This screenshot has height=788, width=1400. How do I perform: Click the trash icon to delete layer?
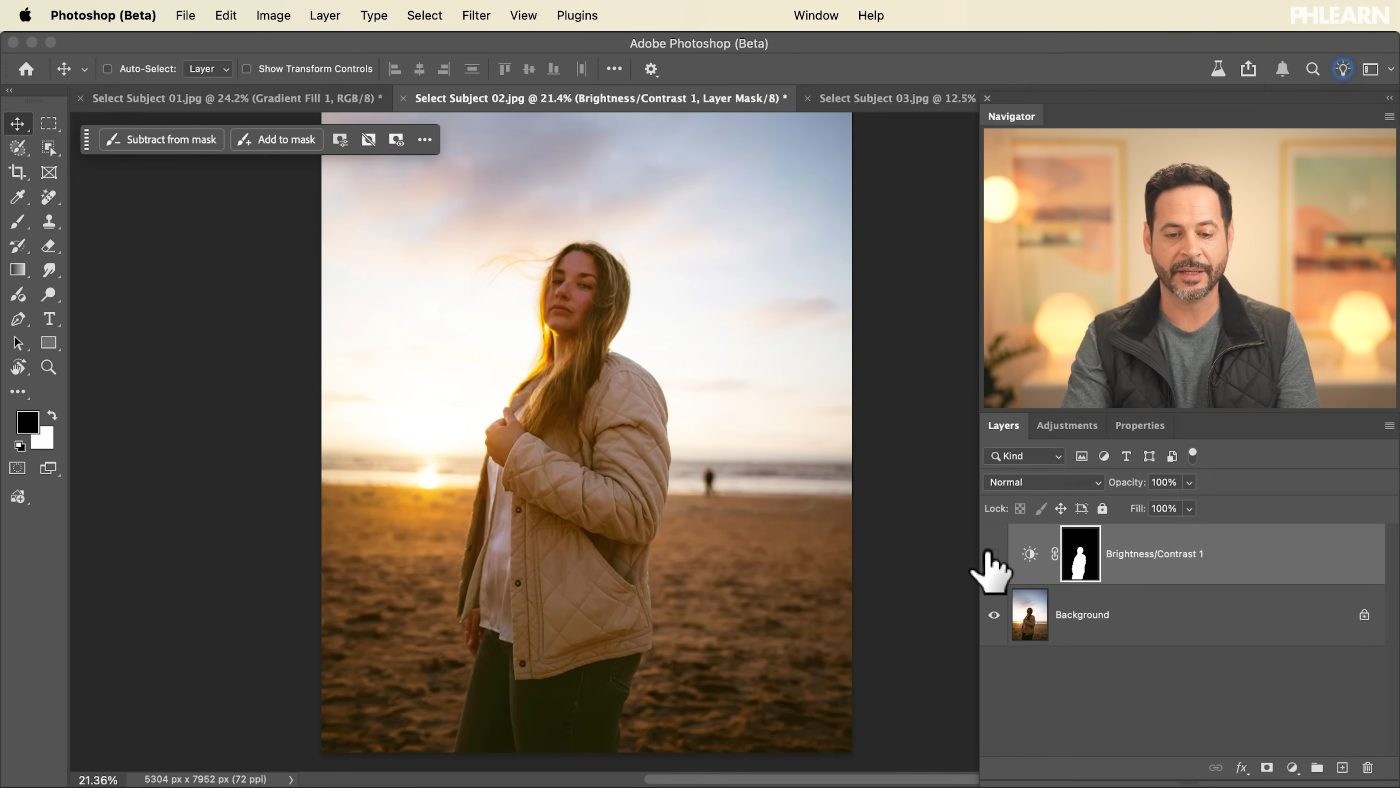point(1367,768)
